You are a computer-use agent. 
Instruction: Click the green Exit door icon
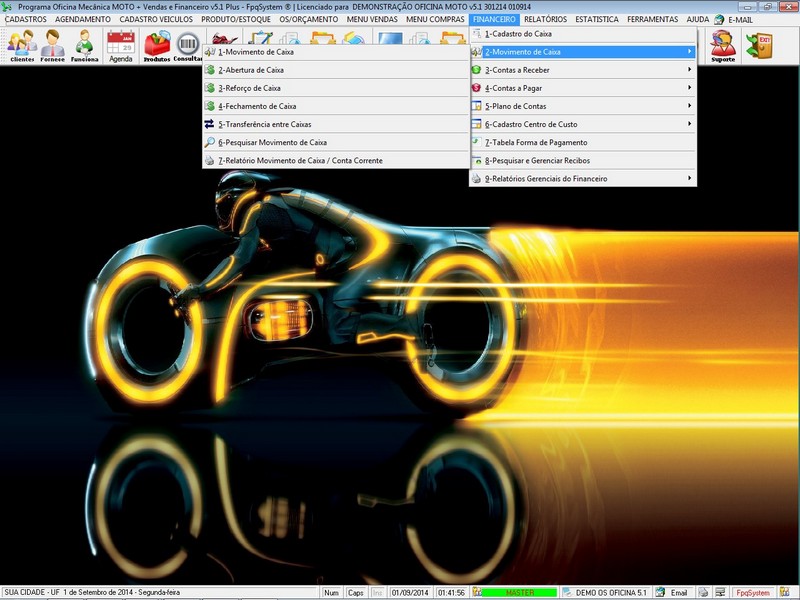pyautogui.click(x=759, y=44)
